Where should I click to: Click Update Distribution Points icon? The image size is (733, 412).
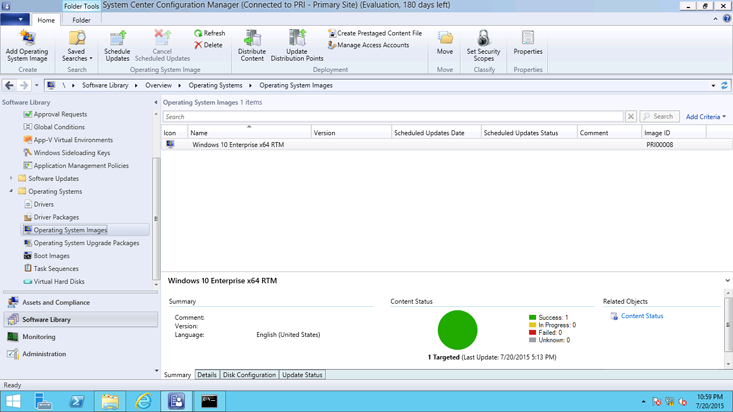(297, 44)
